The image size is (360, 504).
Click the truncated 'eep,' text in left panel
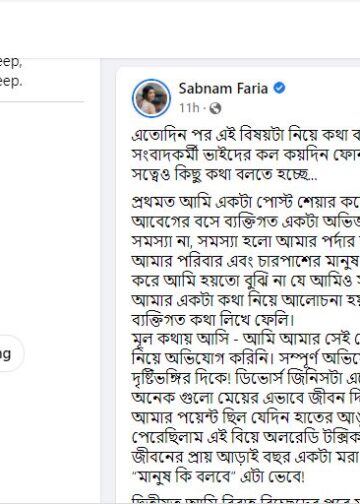pos(11,63)
